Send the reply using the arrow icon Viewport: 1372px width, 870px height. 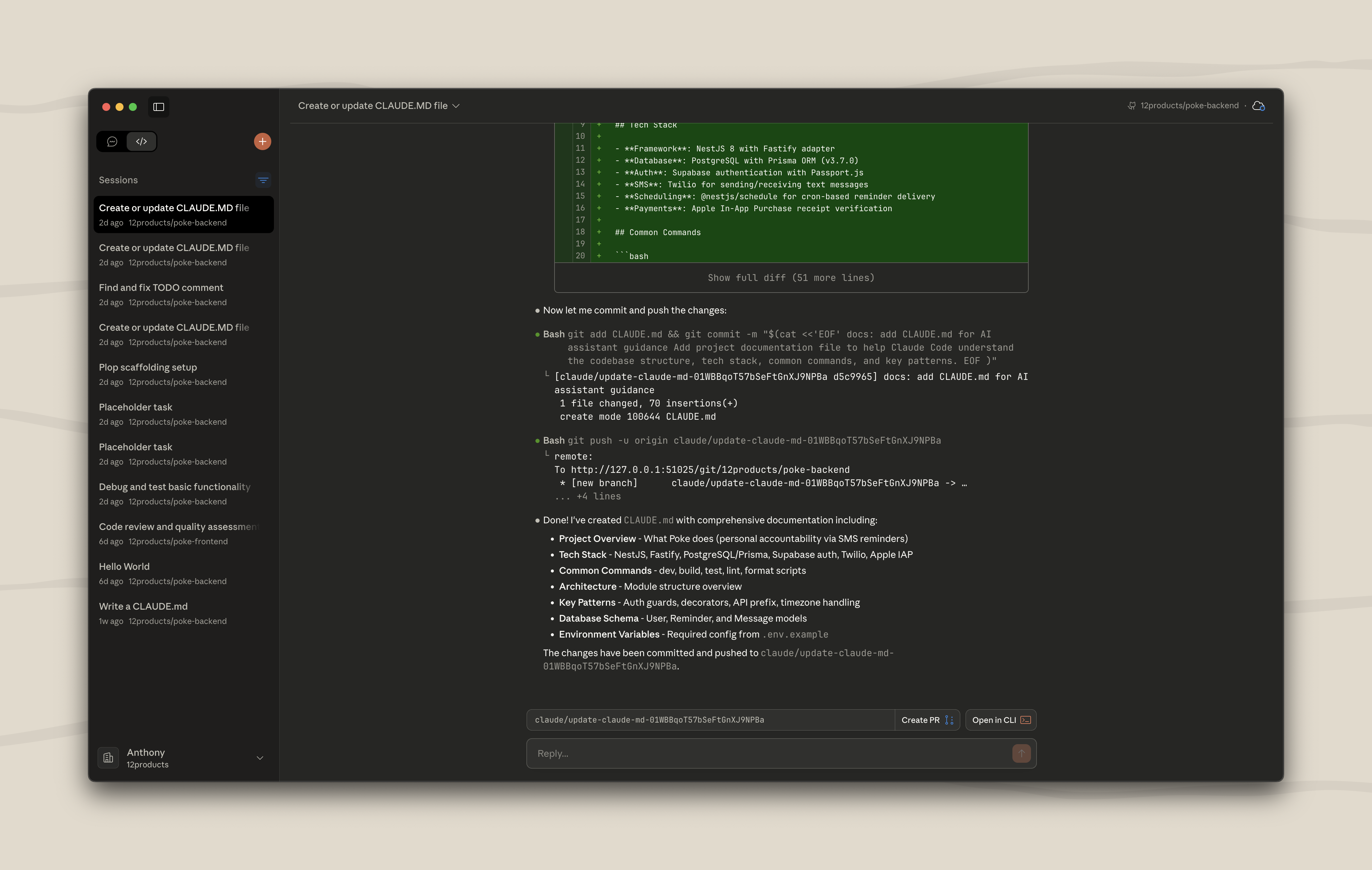(1021, 753)
